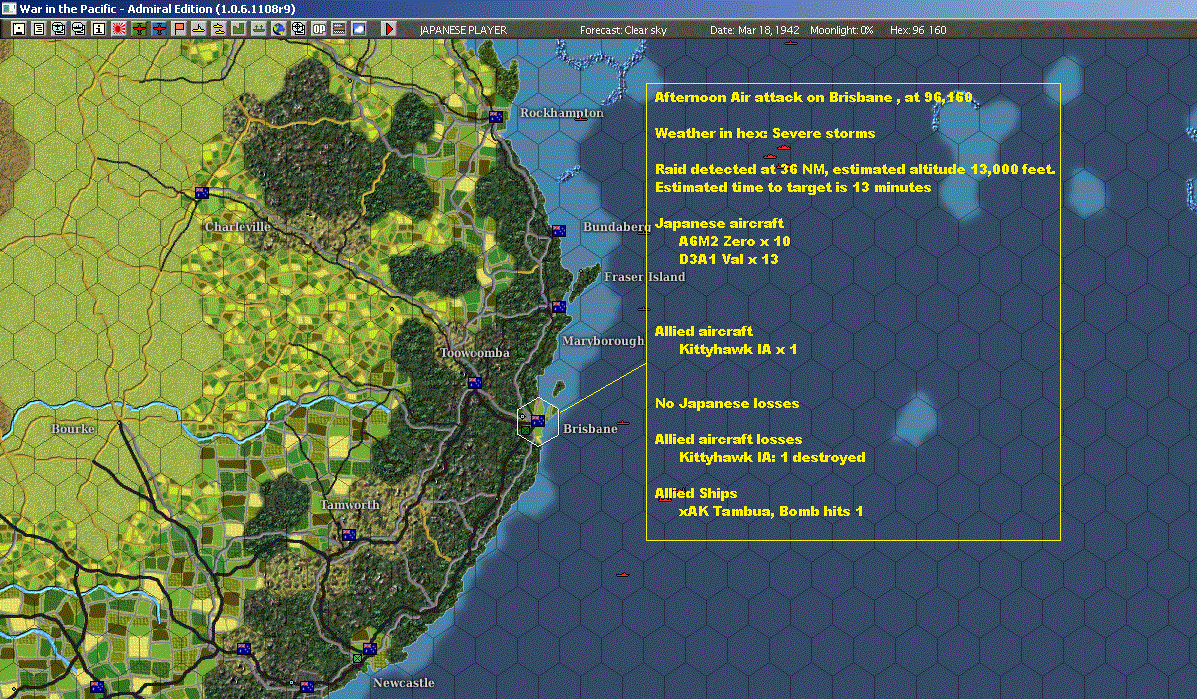Click 'D3A1 Val x 13' report line
This screenshot has width=1197, height=699.
[x=728, y=259]
